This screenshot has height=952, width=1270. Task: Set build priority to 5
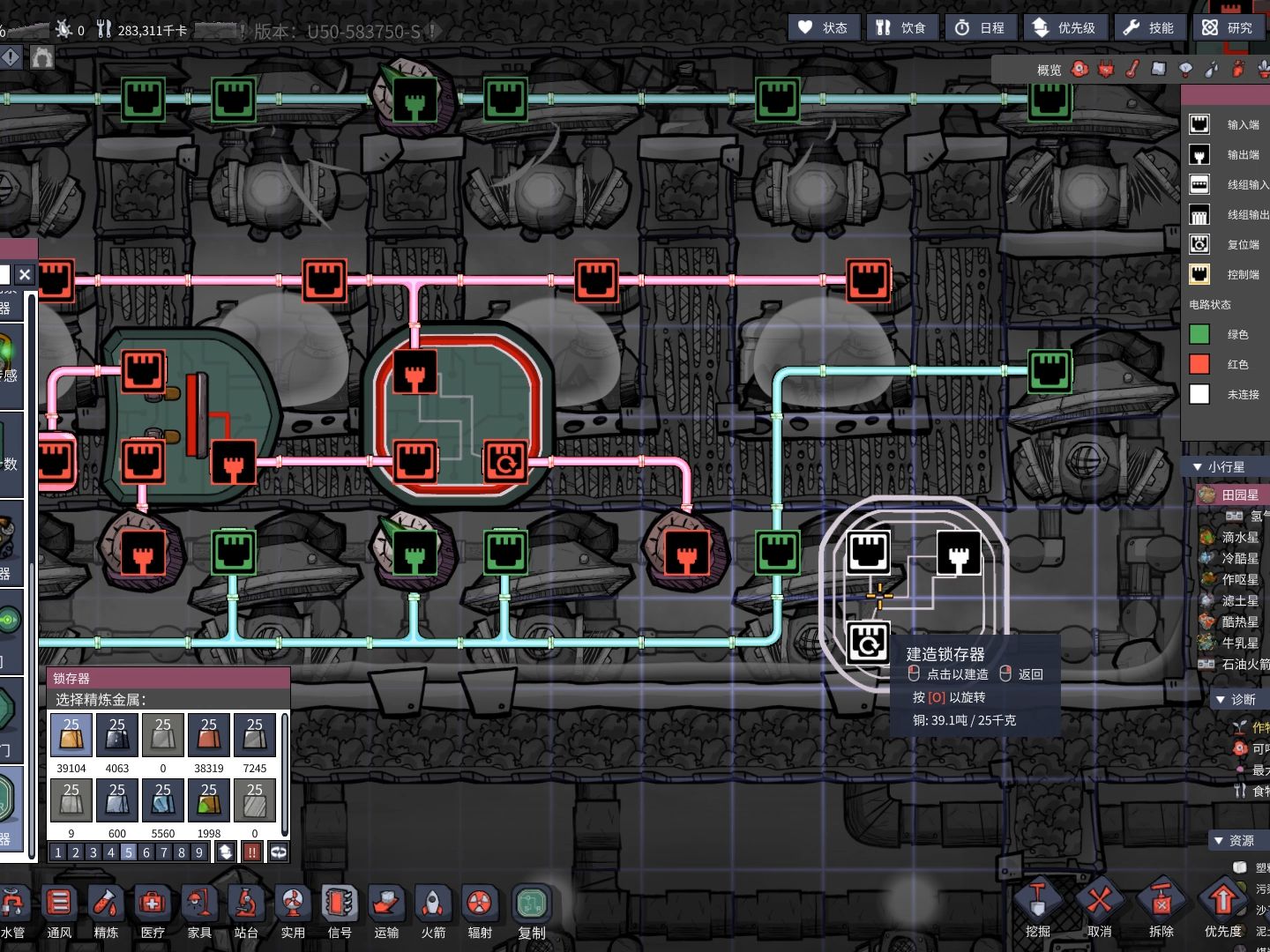129,852
